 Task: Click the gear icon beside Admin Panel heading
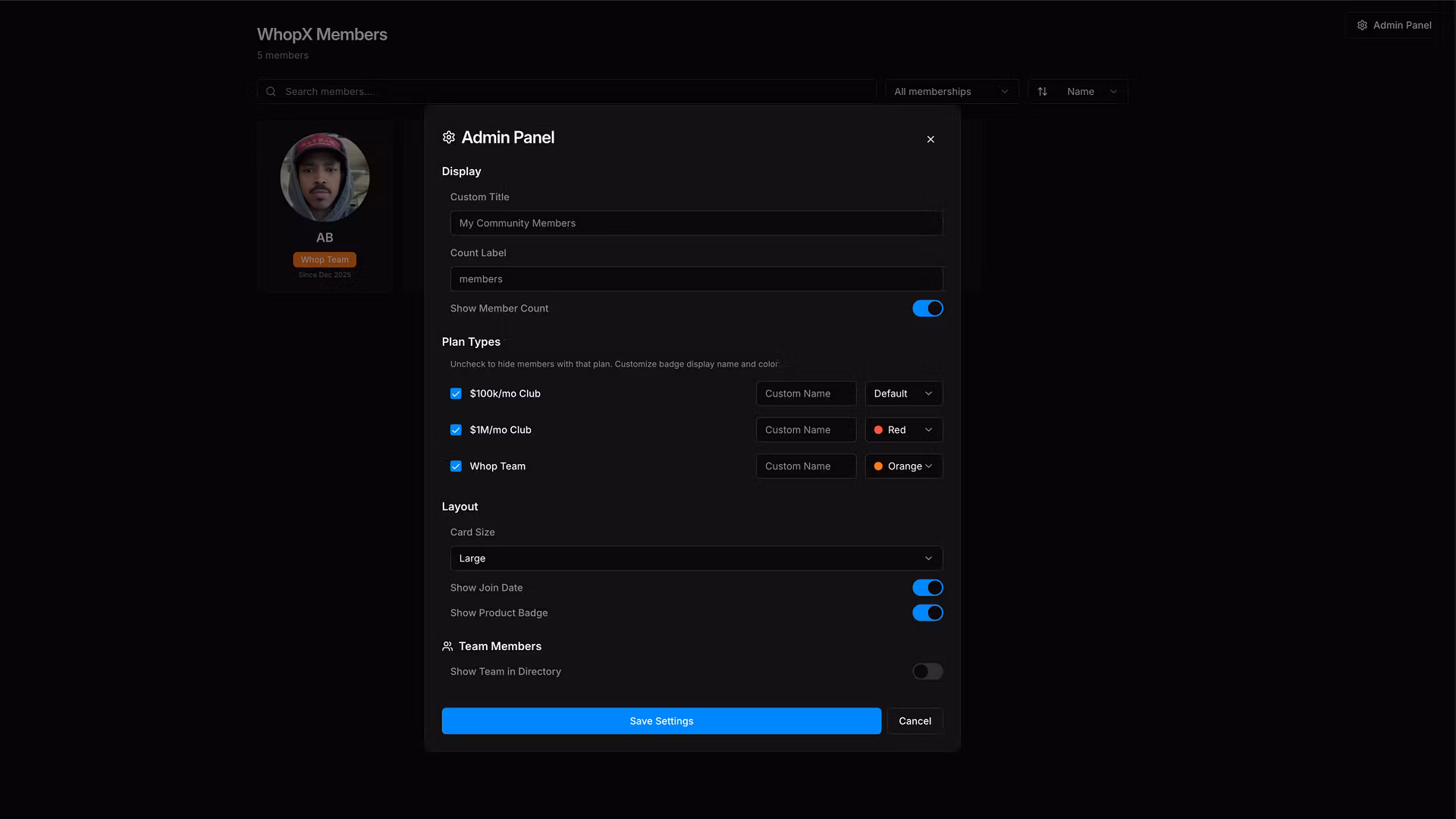point(448,137)
